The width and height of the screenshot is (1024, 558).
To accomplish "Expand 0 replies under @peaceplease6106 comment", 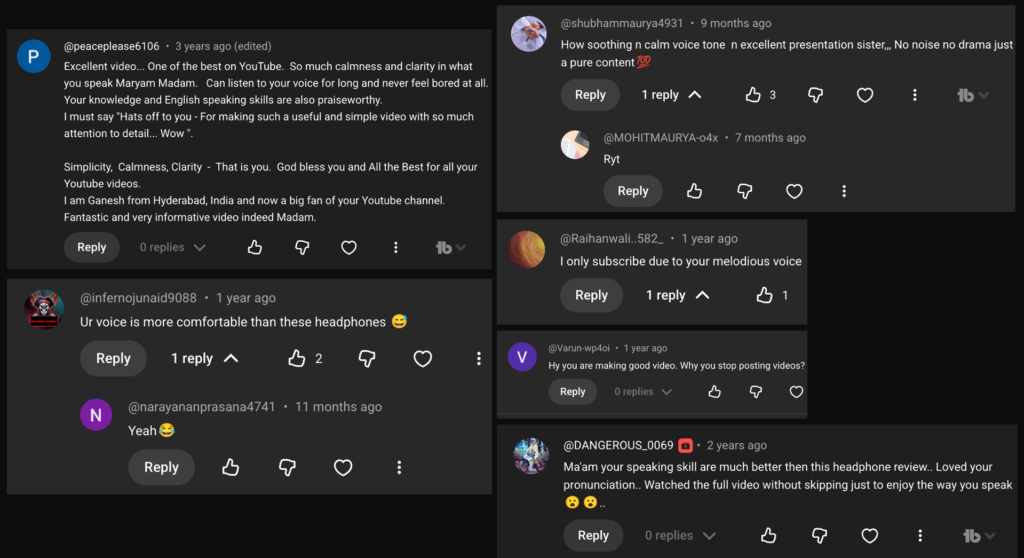I will [x=173, y=247].
